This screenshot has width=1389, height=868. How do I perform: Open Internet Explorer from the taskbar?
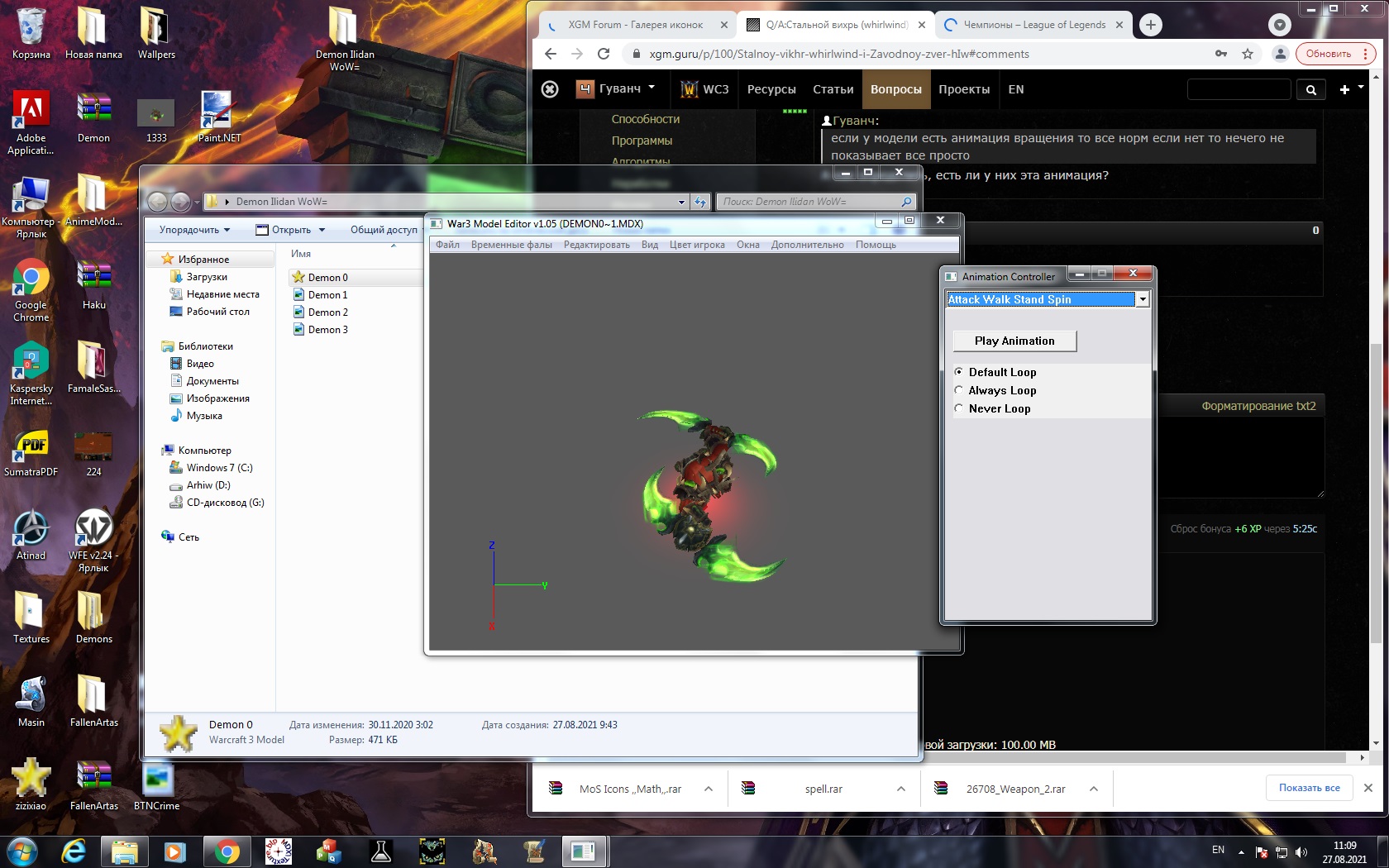[74, 851]
